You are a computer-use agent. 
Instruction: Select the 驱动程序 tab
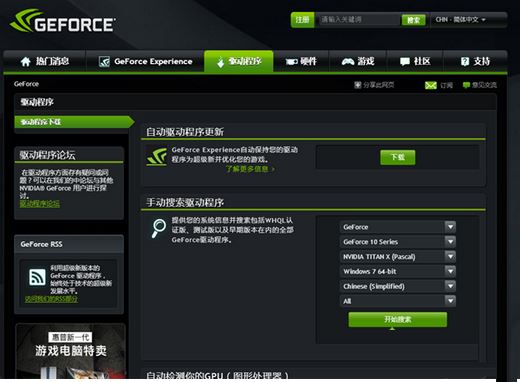pos(239,62)
